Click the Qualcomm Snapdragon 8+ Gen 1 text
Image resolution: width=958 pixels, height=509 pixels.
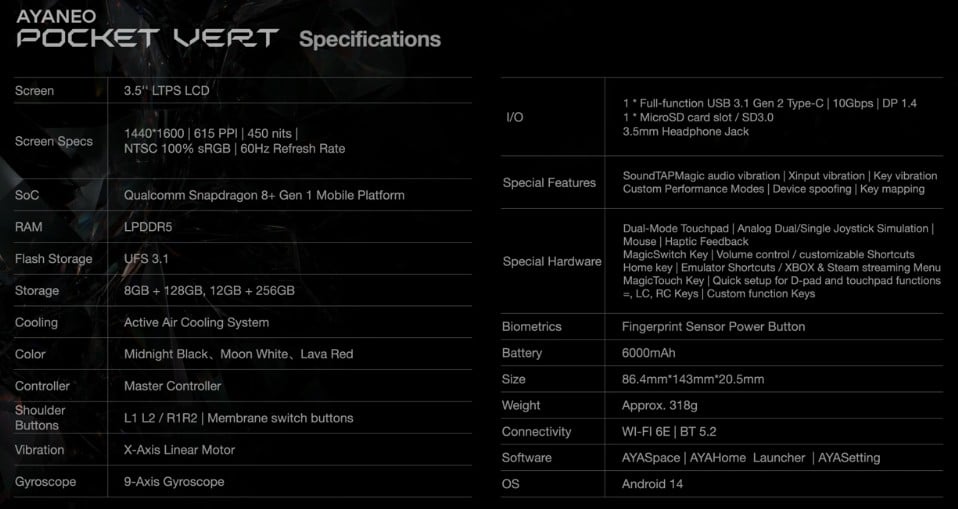point(264,195)
